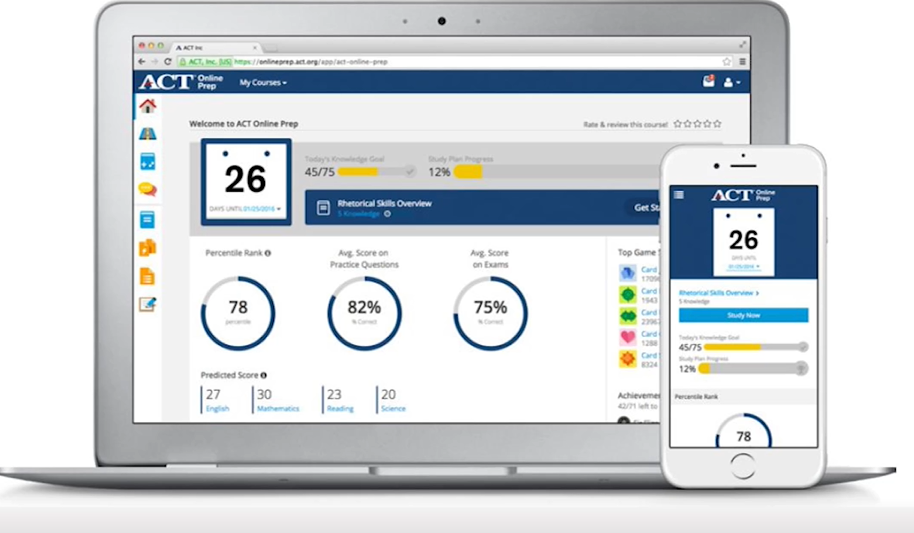The width and height of the screenshot is (914, 533).
Task: Open the orange sun game icon
Action: [x=628, y=359]
